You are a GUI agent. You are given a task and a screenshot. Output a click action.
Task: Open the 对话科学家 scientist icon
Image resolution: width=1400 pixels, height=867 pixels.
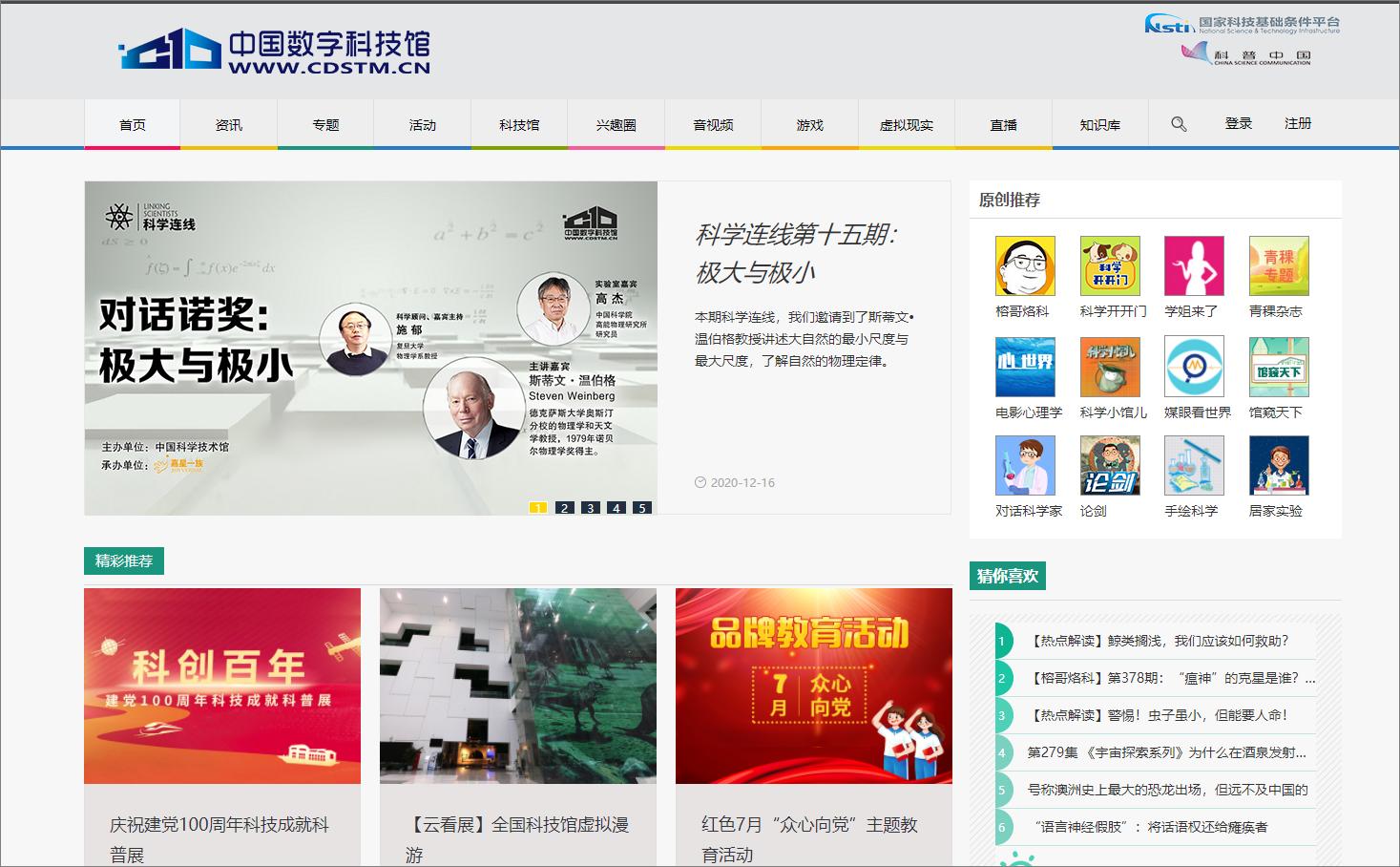coord(1026,466)
